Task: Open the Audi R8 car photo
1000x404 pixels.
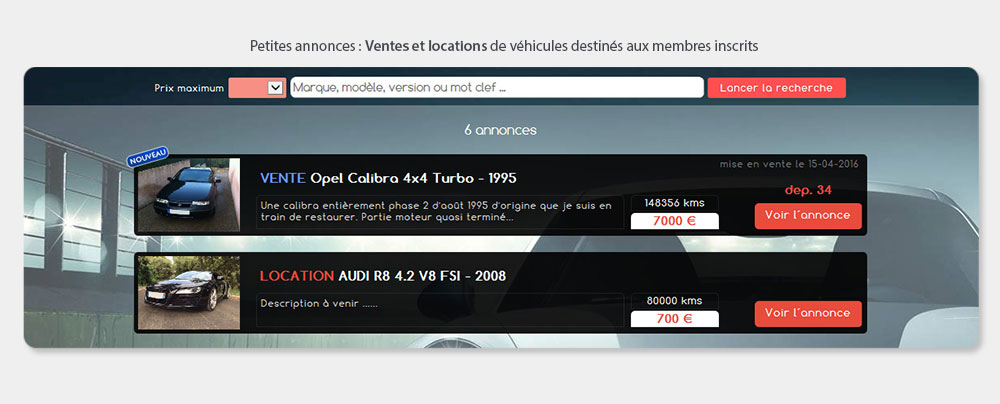Action: 189,293
